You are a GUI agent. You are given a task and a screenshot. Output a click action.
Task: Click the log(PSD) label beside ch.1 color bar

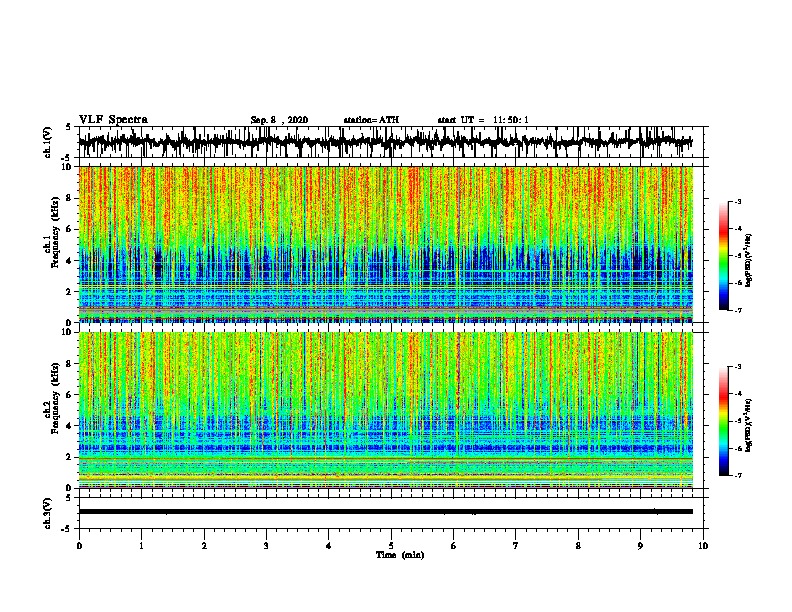pos(749,261)
